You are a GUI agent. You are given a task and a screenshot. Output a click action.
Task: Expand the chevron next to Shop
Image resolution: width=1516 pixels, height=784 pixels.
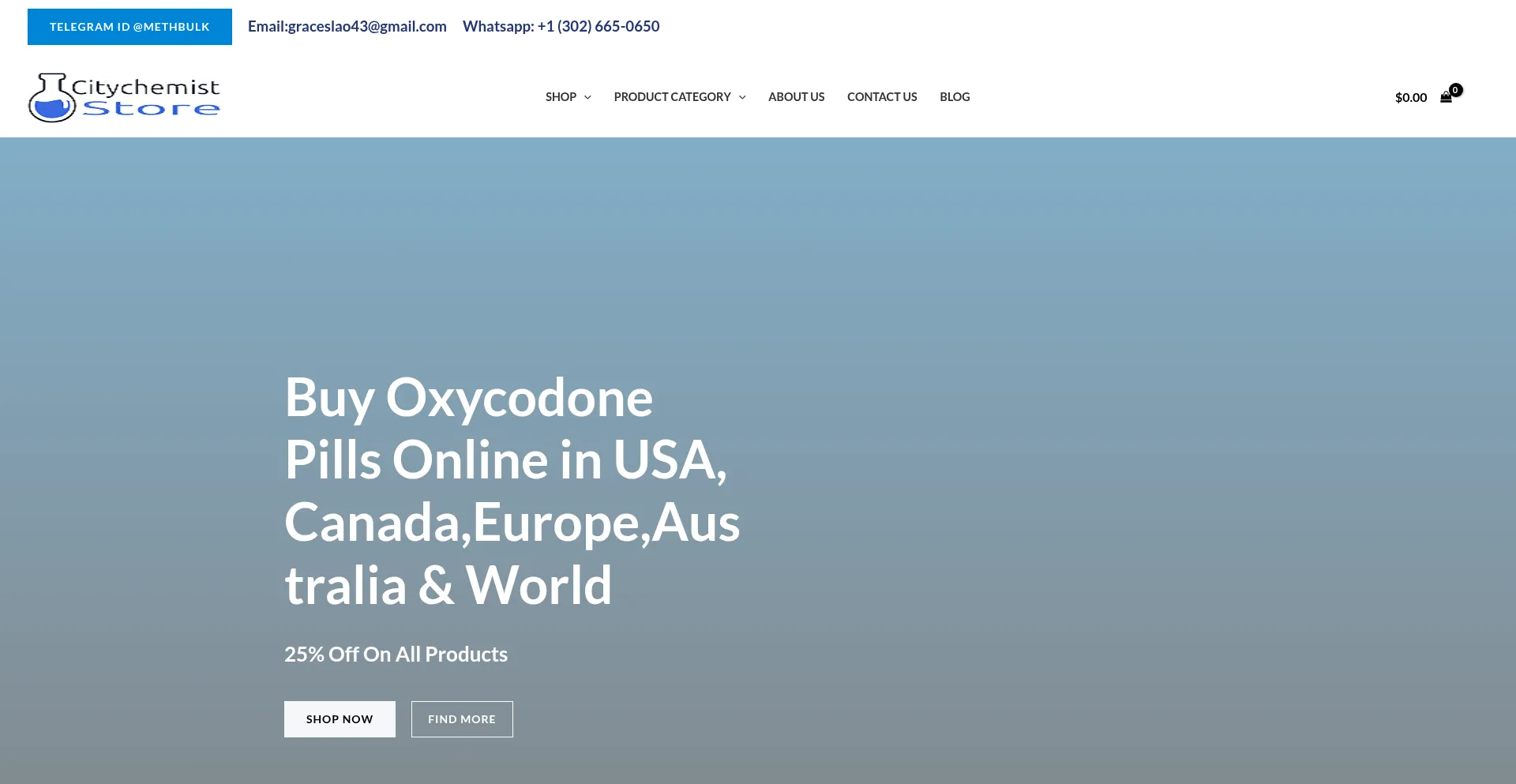[x=587, y=97]
